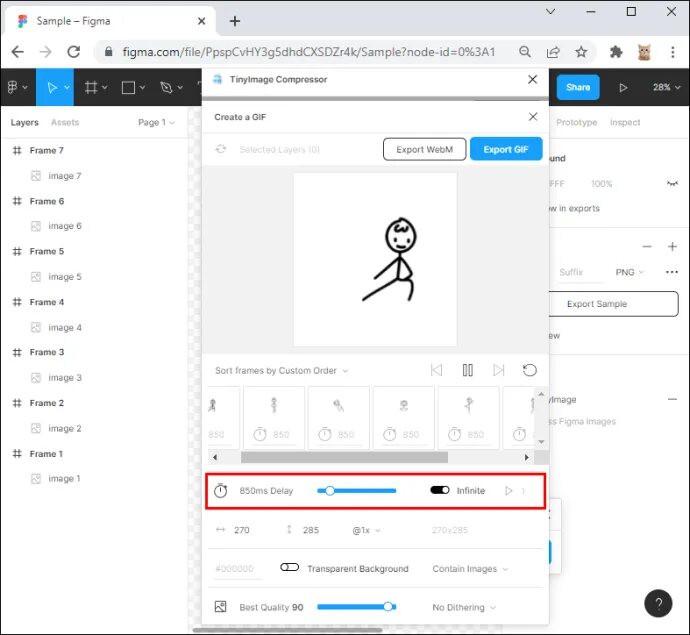Click the reset loop icon

[529, 370]
